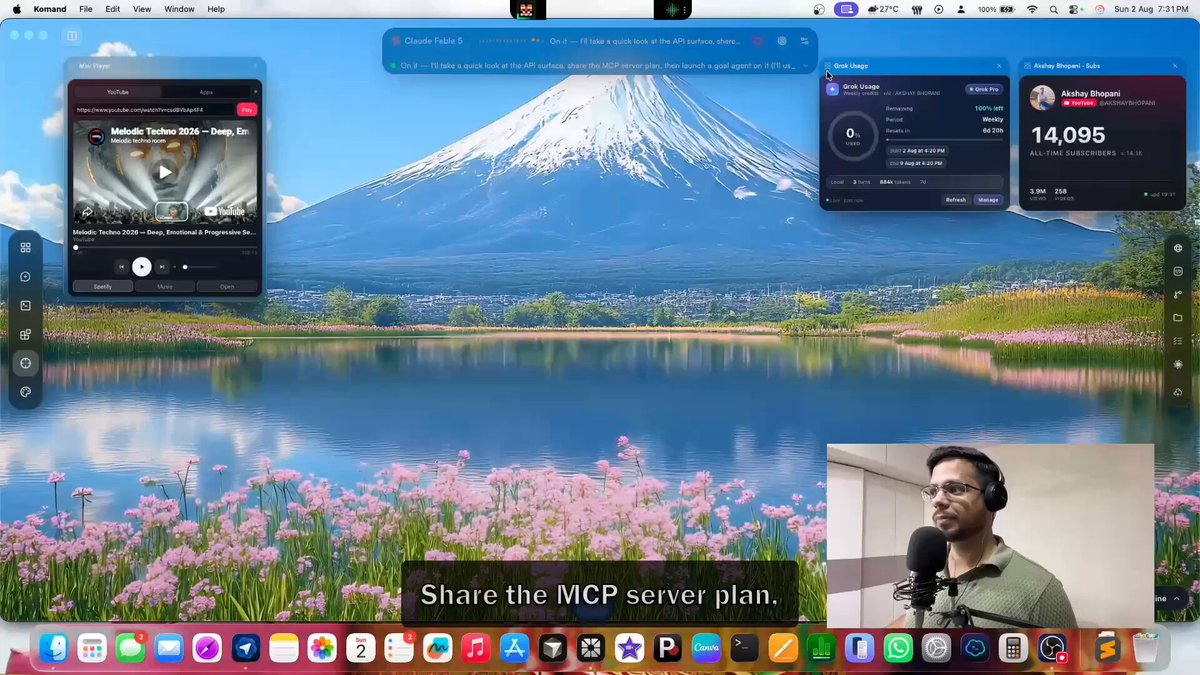This screenshot has width=1200, height=675.
Task: Click the YouTube logo on the video
Action: (225, 211)
